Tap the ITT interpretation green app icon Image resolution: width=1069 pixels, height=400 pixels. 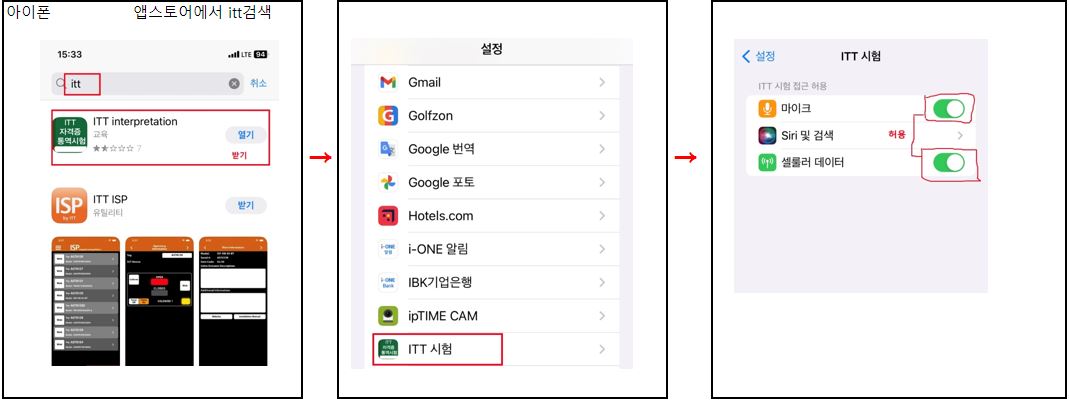point(70,134)
